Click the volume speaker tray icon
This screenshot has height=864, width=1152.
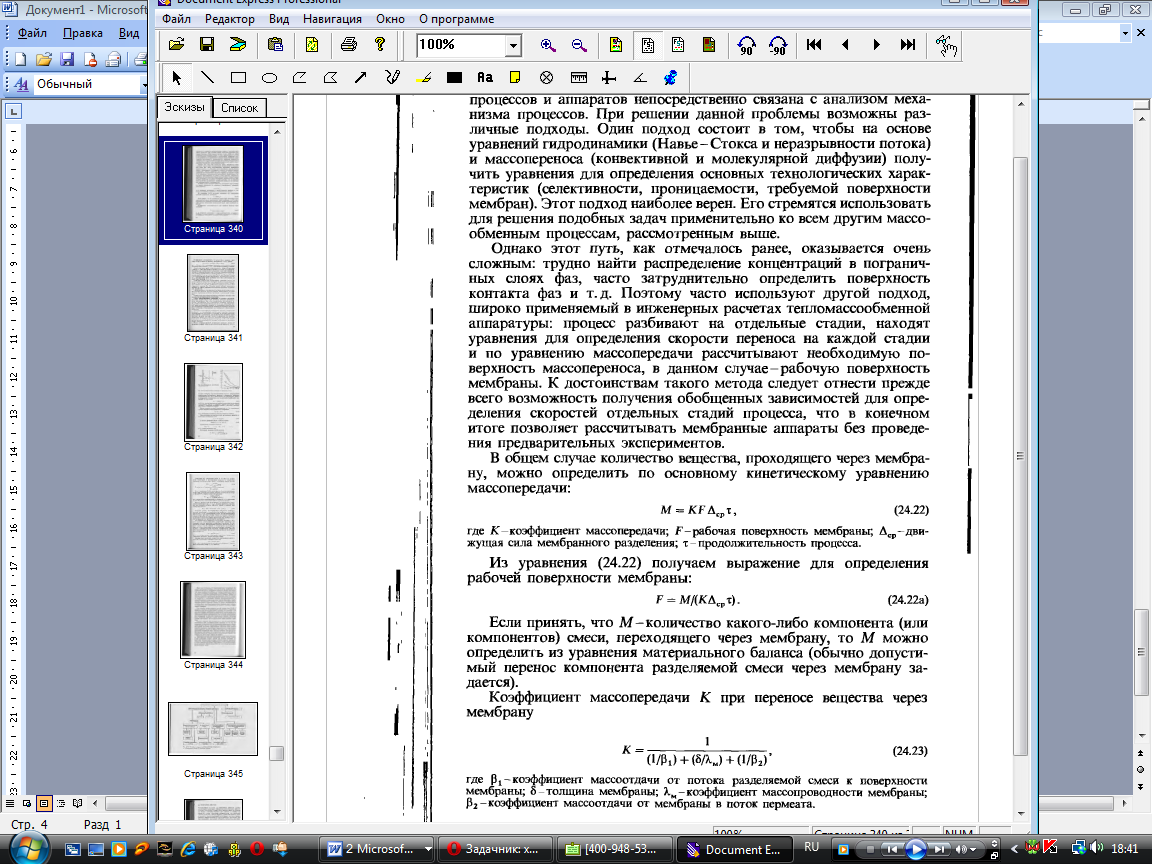tap(1096, 848)
